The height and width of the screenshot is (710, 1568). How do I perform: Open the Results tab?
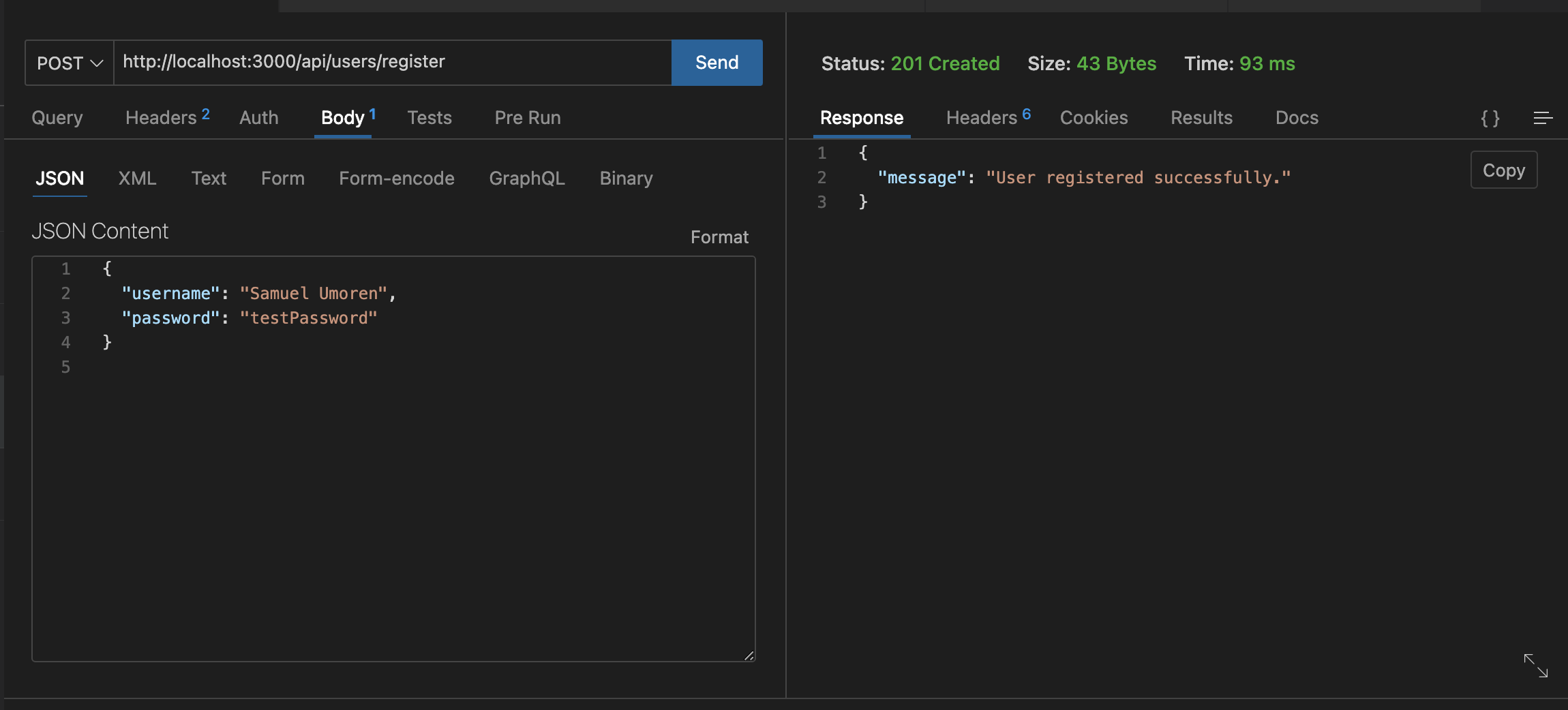[x=1202, y=118]
